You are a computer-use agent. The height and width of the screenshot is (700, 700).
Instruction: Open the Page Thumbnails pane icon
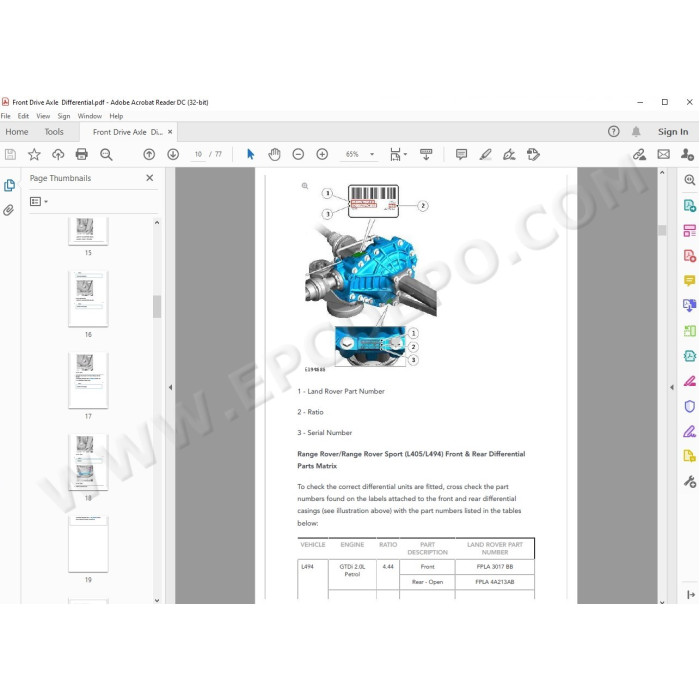point(9,185)
